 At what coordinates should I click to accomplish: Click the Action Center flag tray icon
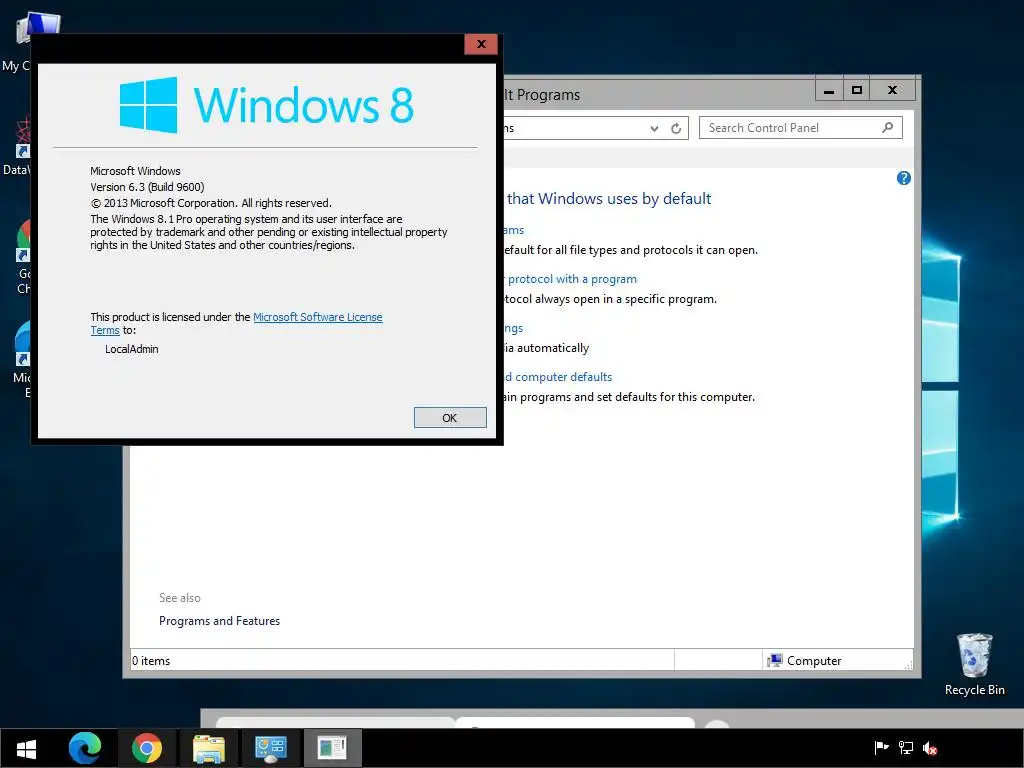882,748
